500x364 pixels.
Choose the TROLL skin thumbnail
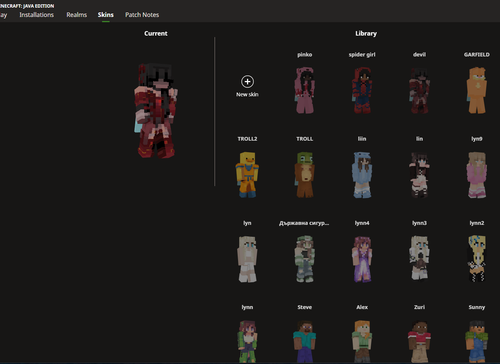click(x=305, y=175)
